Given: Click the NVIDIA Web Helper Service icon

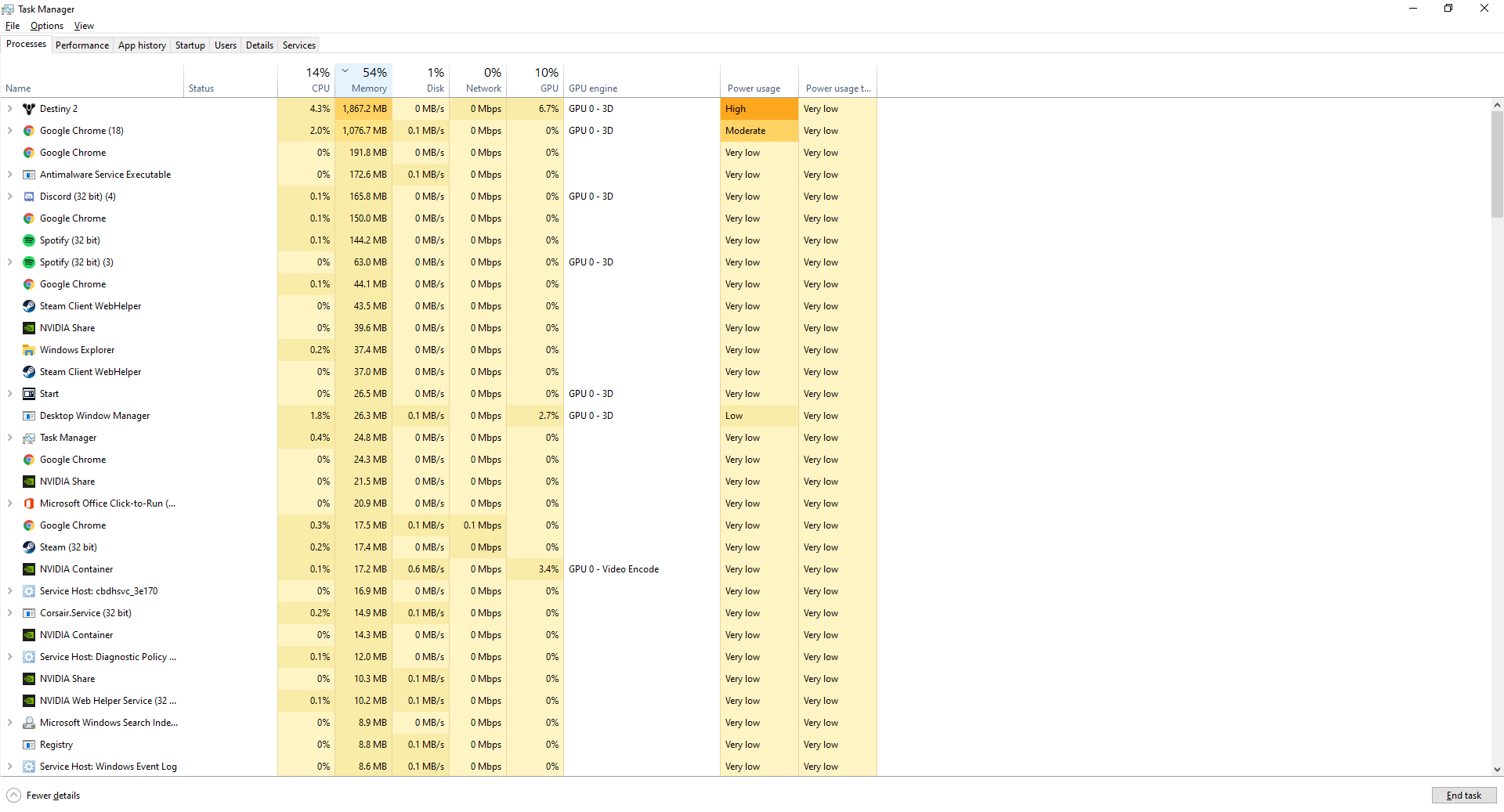Looking at the screenshot, I should click(x=29, y=701).
